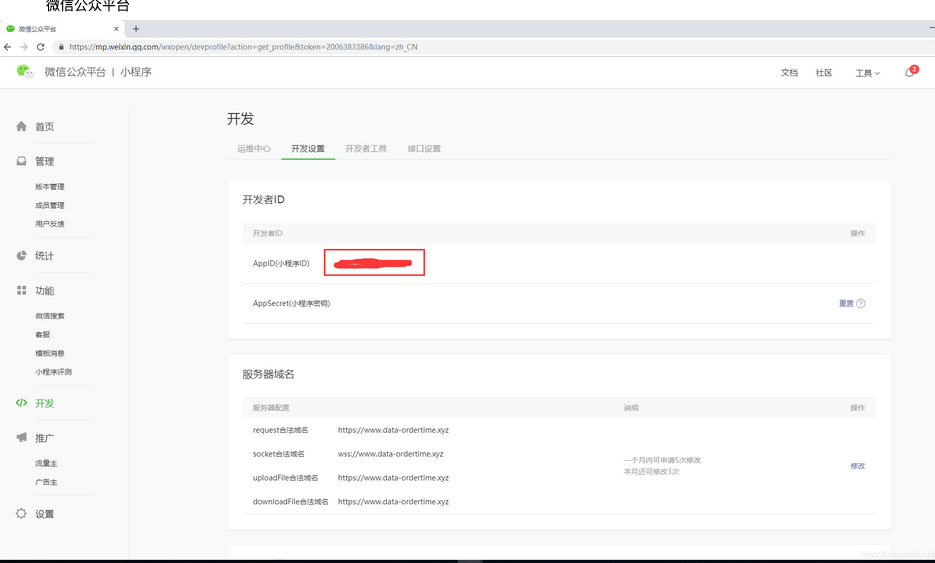Click the AppSecret(小程序密钥) label
935x563 pixels.
coord(291,303)
